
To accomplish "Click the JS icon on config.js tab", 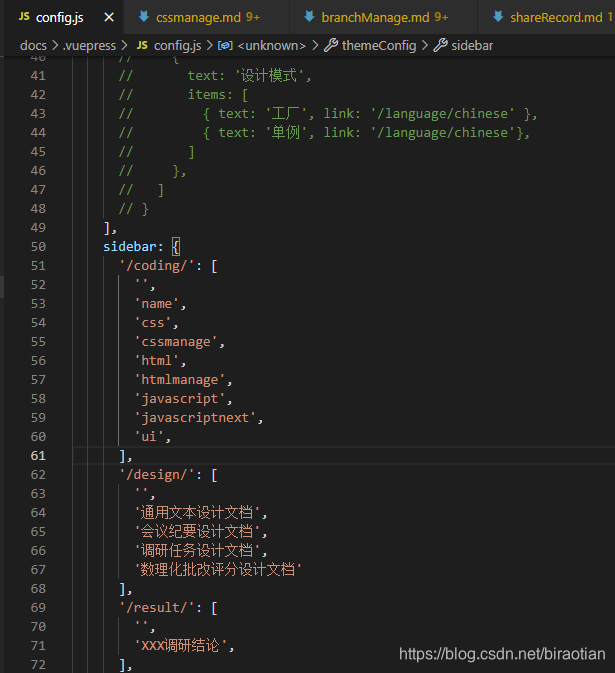I will click(24, 17).
